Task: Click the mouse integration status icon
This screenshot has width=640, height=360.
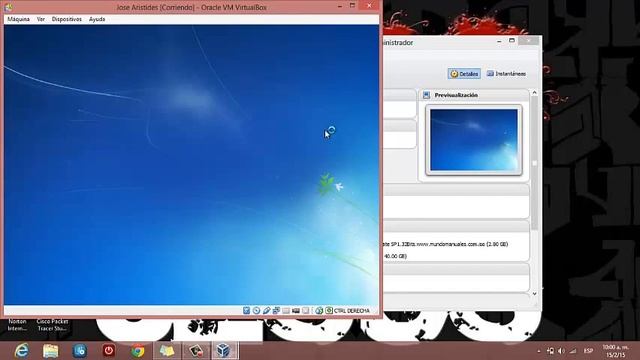Action: tap(319, 311)
